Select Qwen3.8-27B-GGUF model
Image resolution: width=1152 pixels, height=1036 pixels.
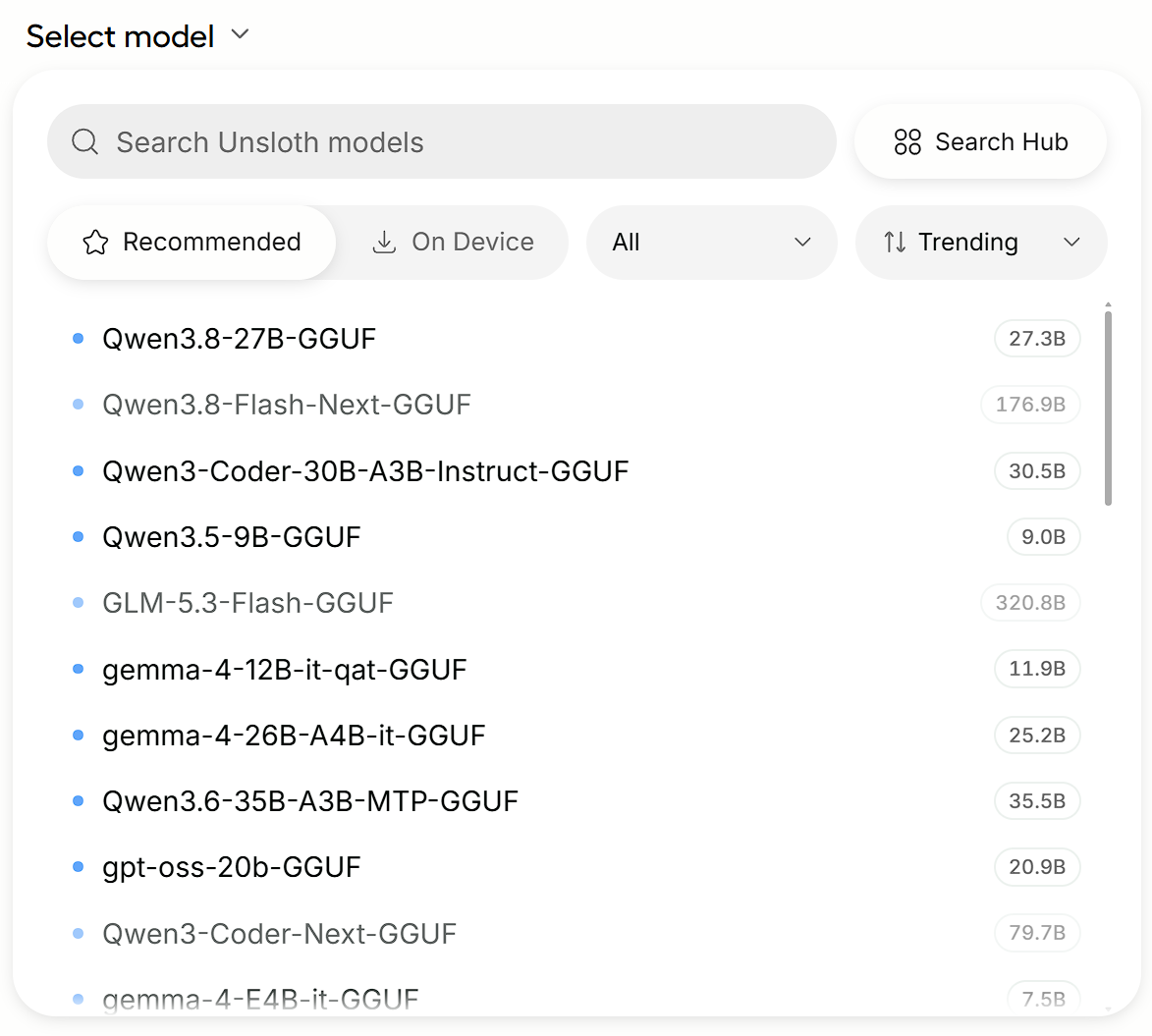tap(576, 339)
